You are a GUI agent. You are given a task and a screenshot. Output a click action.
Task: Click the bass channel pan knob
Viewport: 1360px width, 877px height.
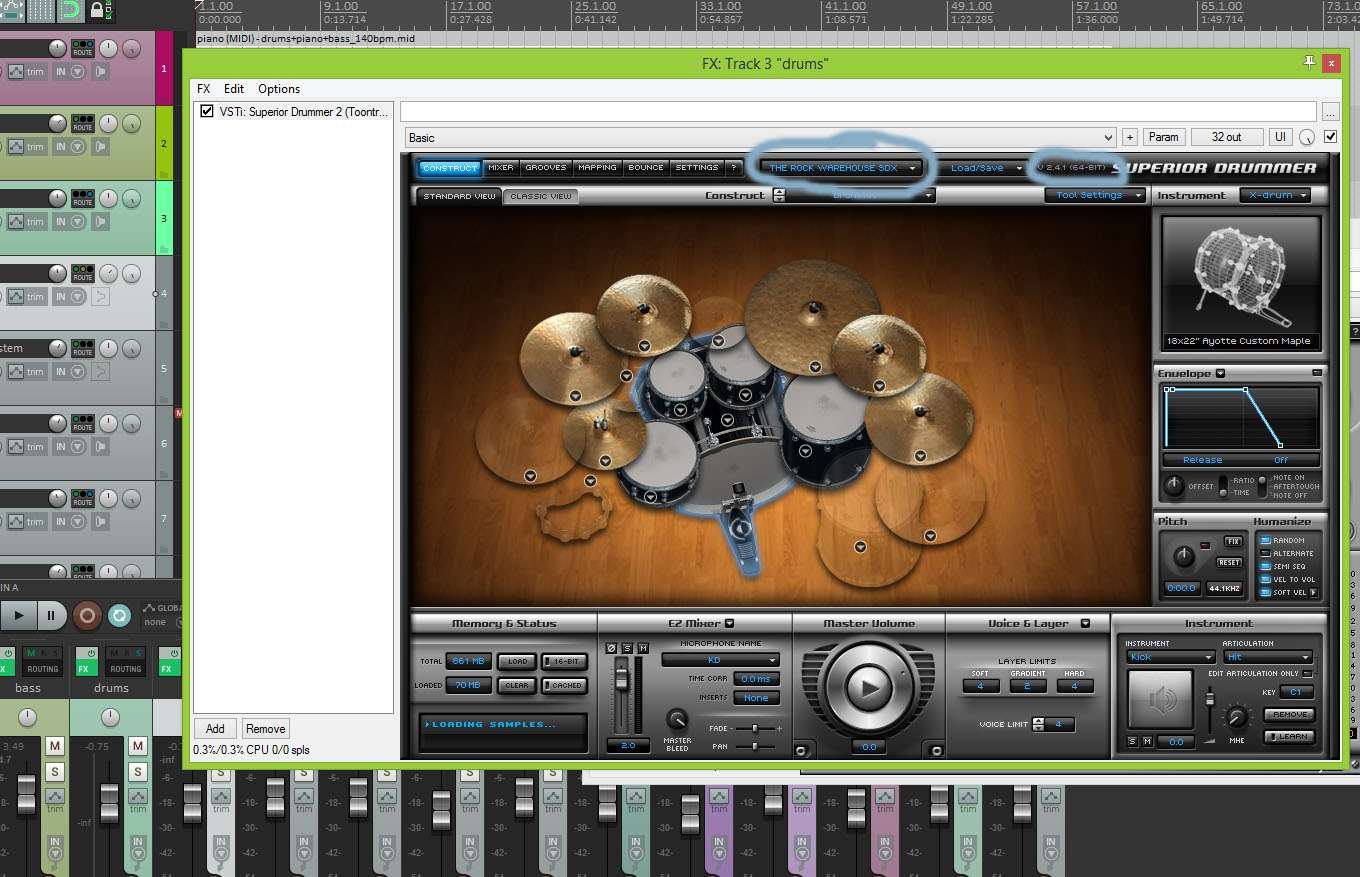(x=27, y=717)
